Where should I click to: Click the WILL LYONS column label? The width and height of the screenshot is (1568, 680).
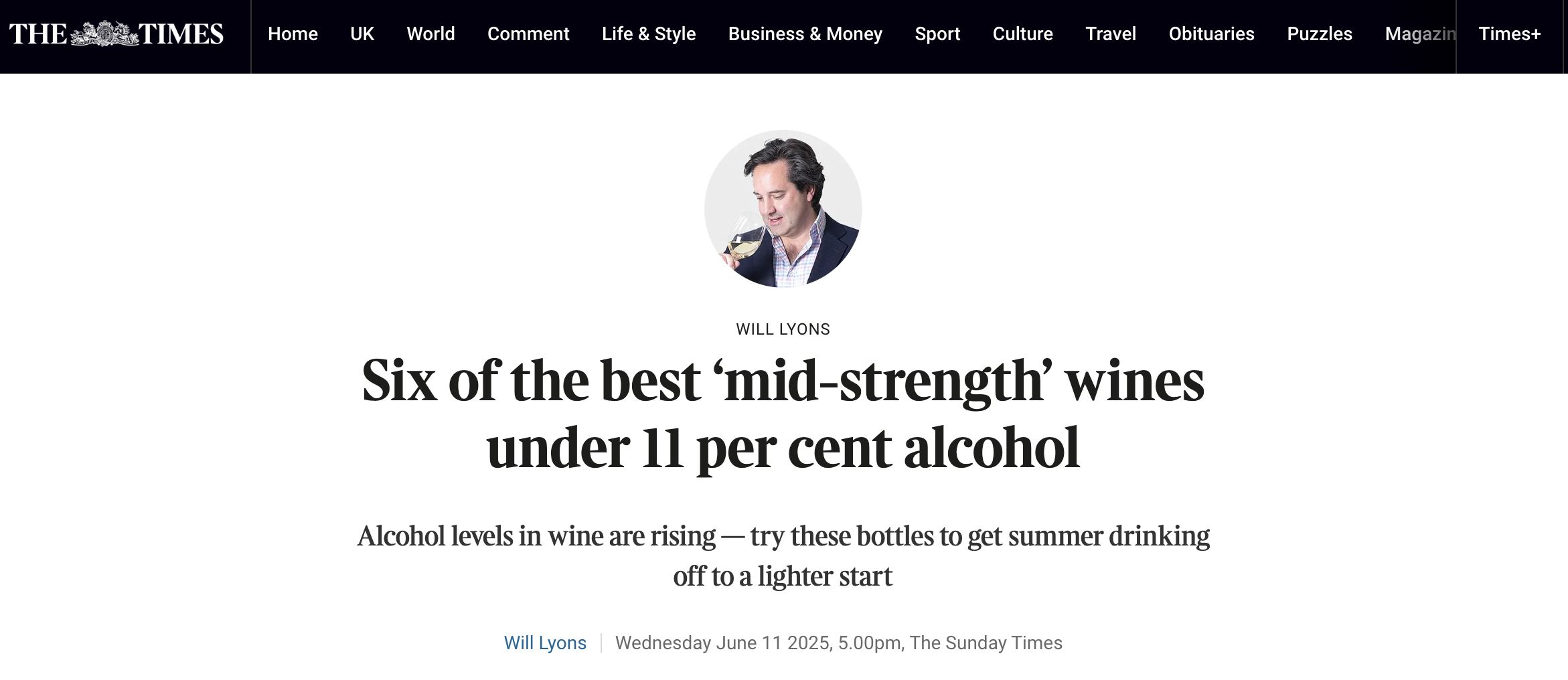[x=783, y=329]
